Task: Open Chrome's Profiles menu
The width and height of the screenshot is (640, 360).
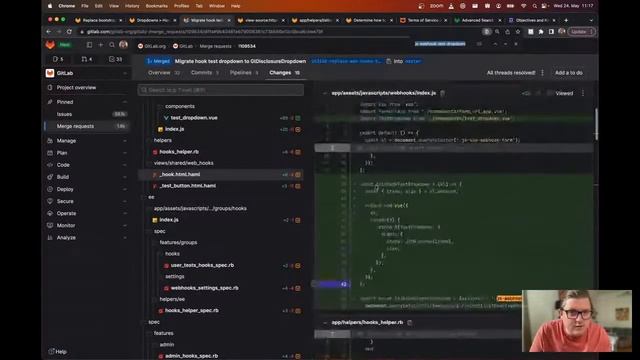Action: click(x=182, y=6)
